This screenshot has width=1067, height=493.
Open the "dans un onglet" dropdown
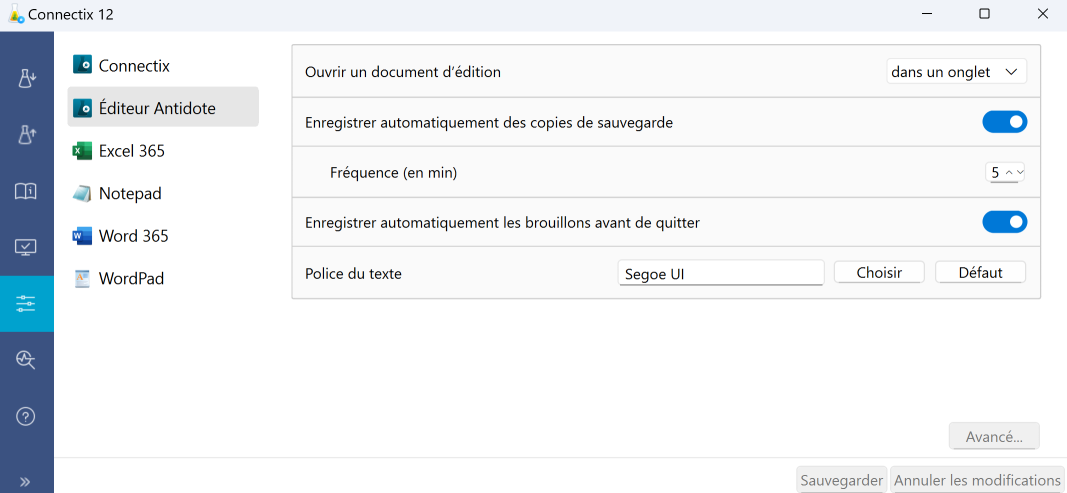[x=956, y=72]
